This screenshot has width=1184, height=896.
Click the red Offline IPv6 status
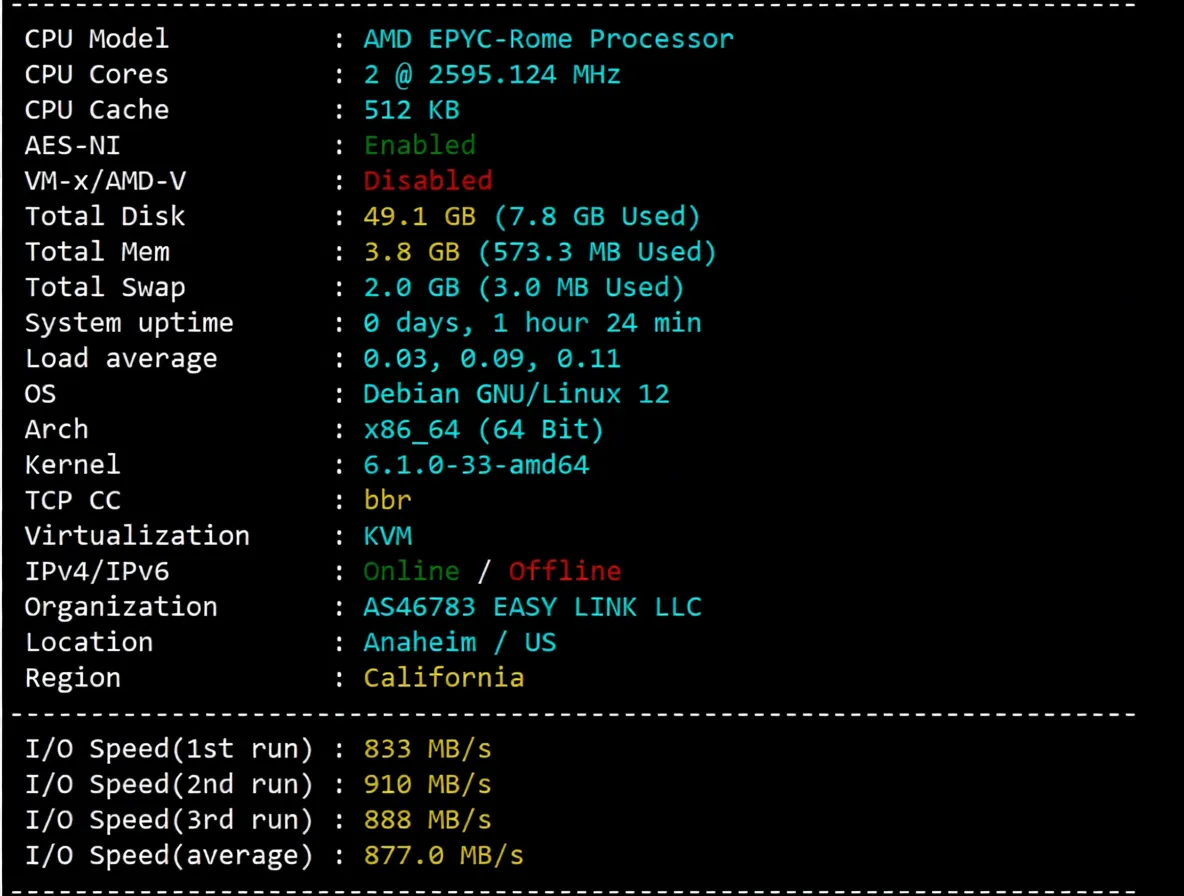coord(565,572)
